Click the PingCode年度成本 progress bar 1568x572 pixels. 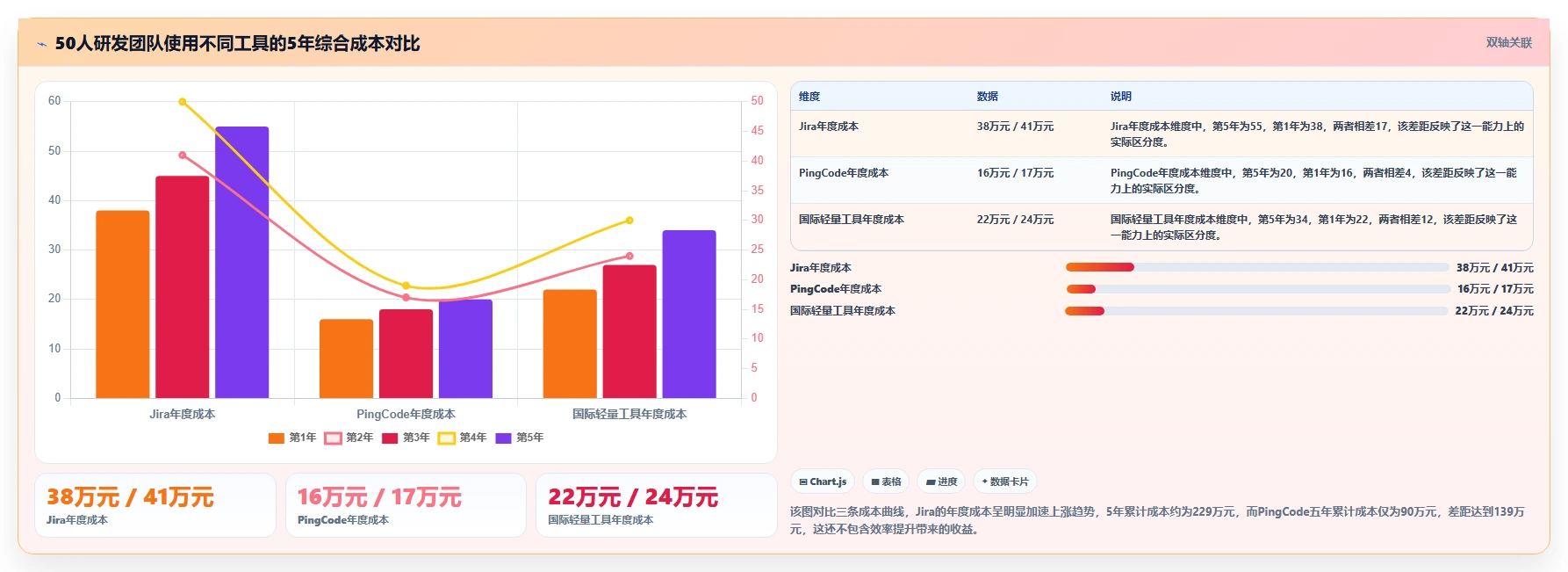click(x=1257, y=289)
